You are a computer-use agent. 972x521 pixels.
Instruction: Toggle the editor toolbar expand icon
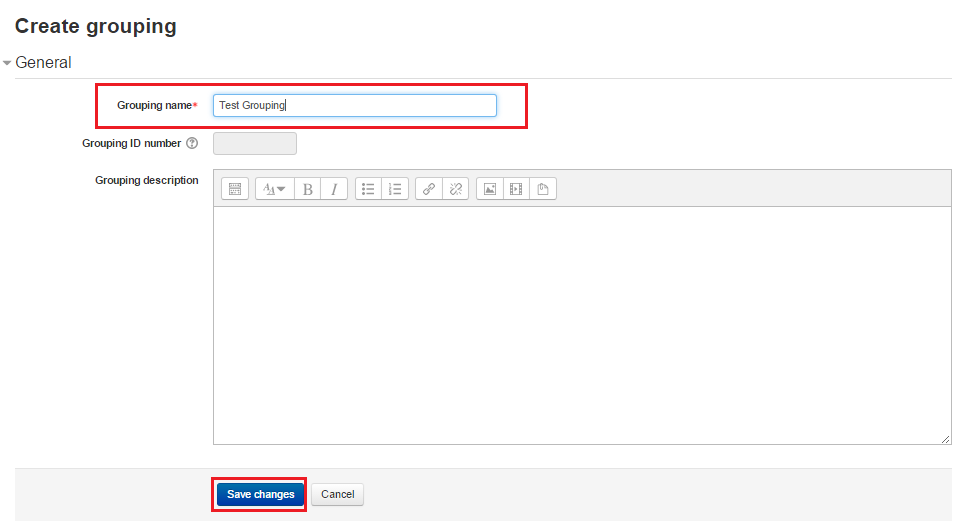coord(235,189)
